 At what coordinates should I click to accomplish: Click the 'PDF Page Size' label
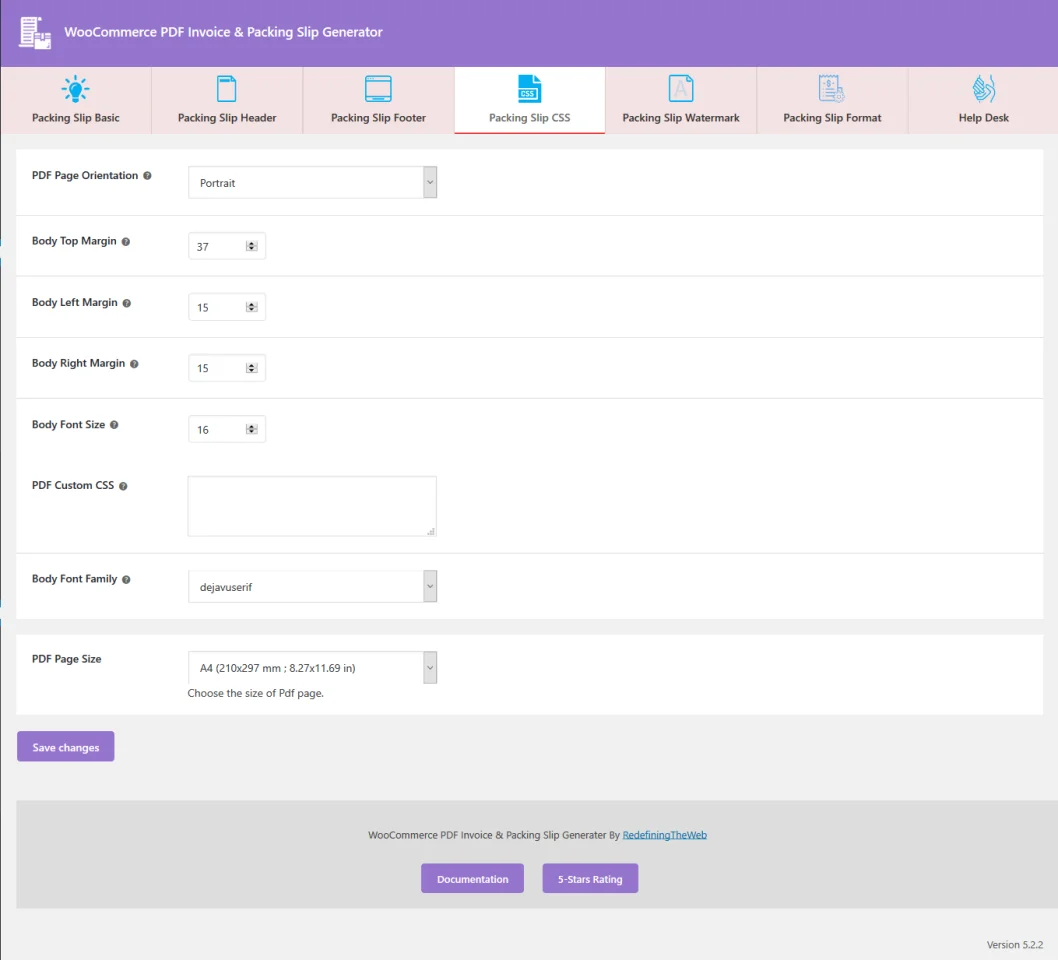[x=67, y=659]
